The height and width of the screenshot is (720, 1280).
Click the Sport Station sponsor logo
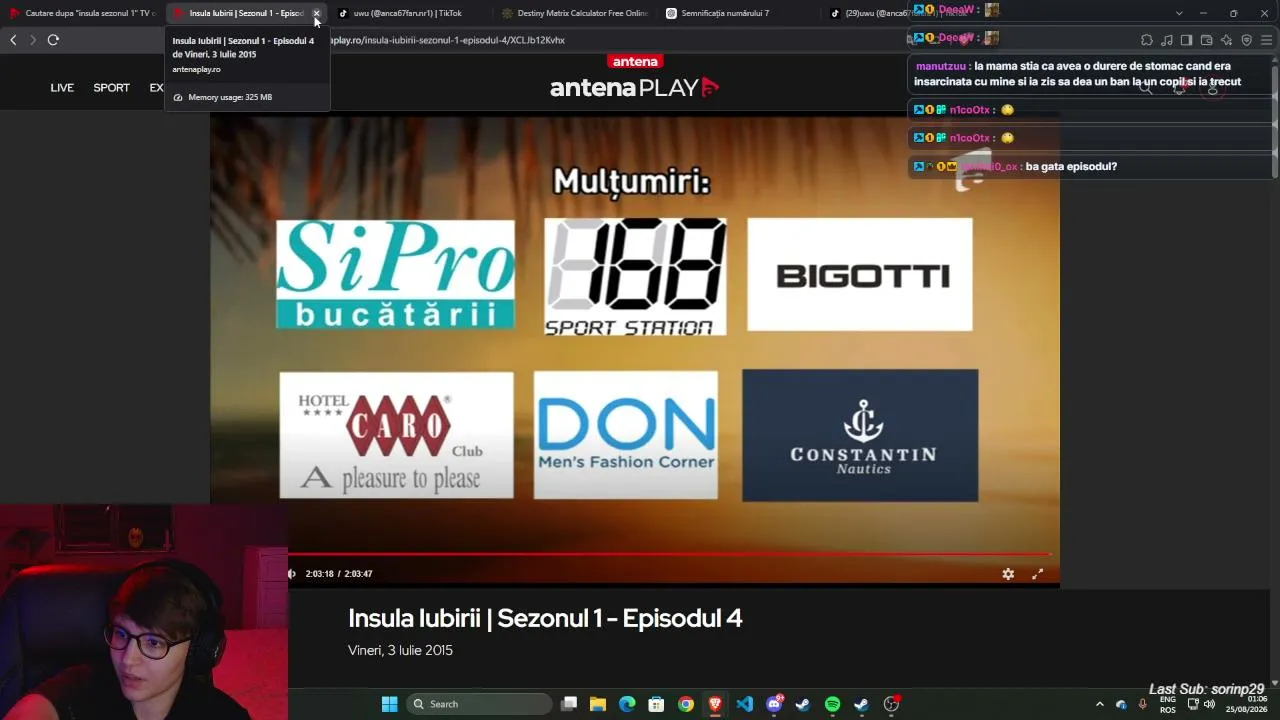click(635, 276)
